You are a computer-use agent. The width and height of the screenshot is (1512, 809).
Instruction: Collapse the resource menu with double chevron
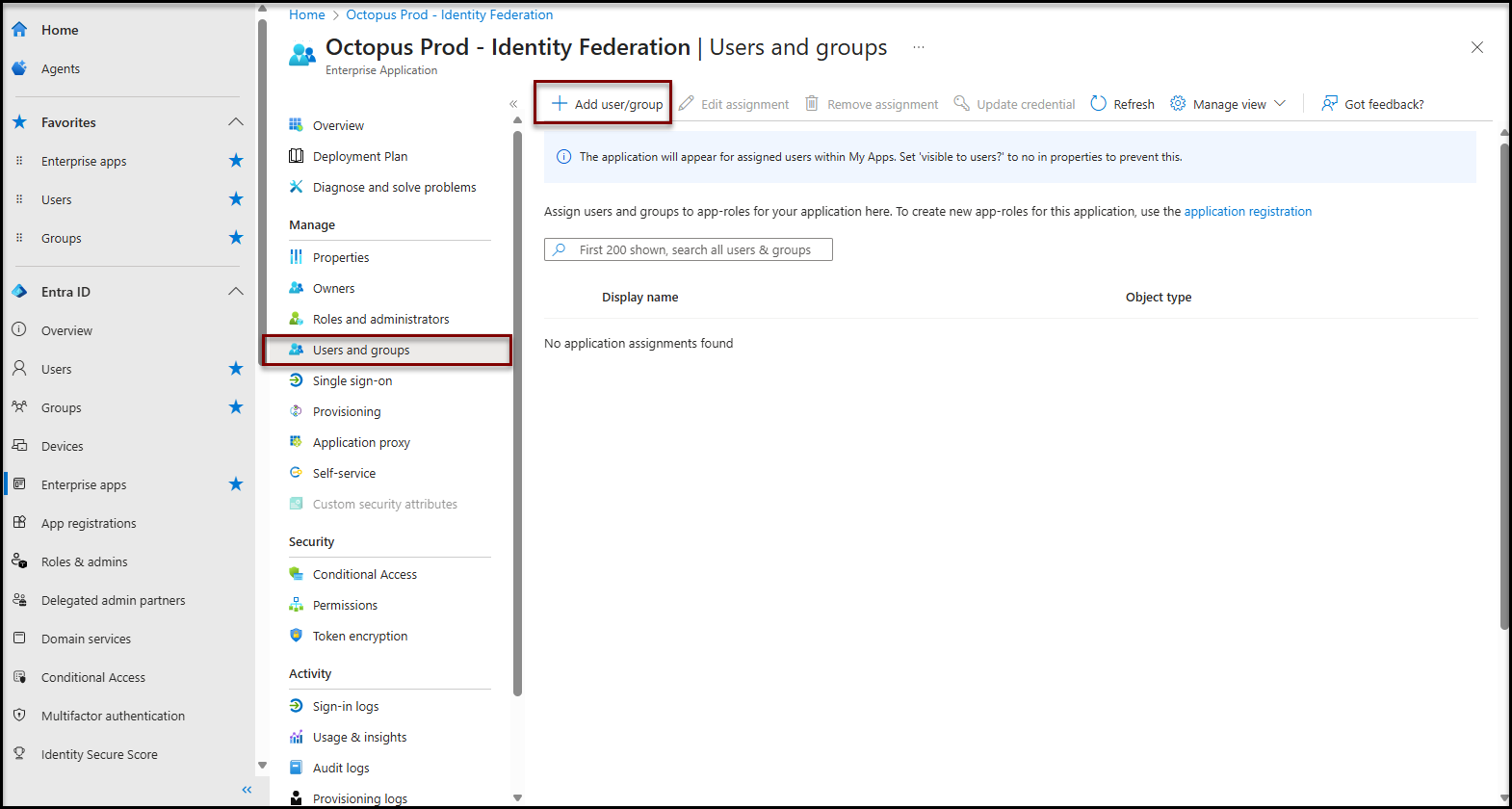pos(513,104)
